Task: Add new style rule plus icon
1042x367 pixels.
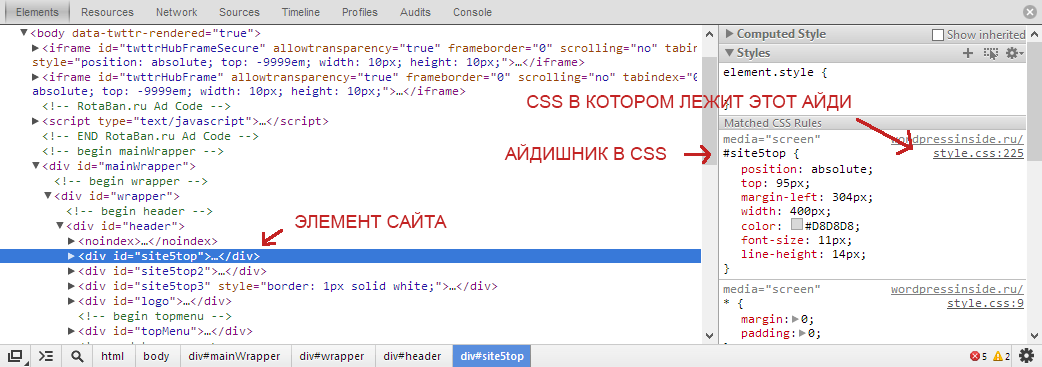Action: [x=968, y=53]
